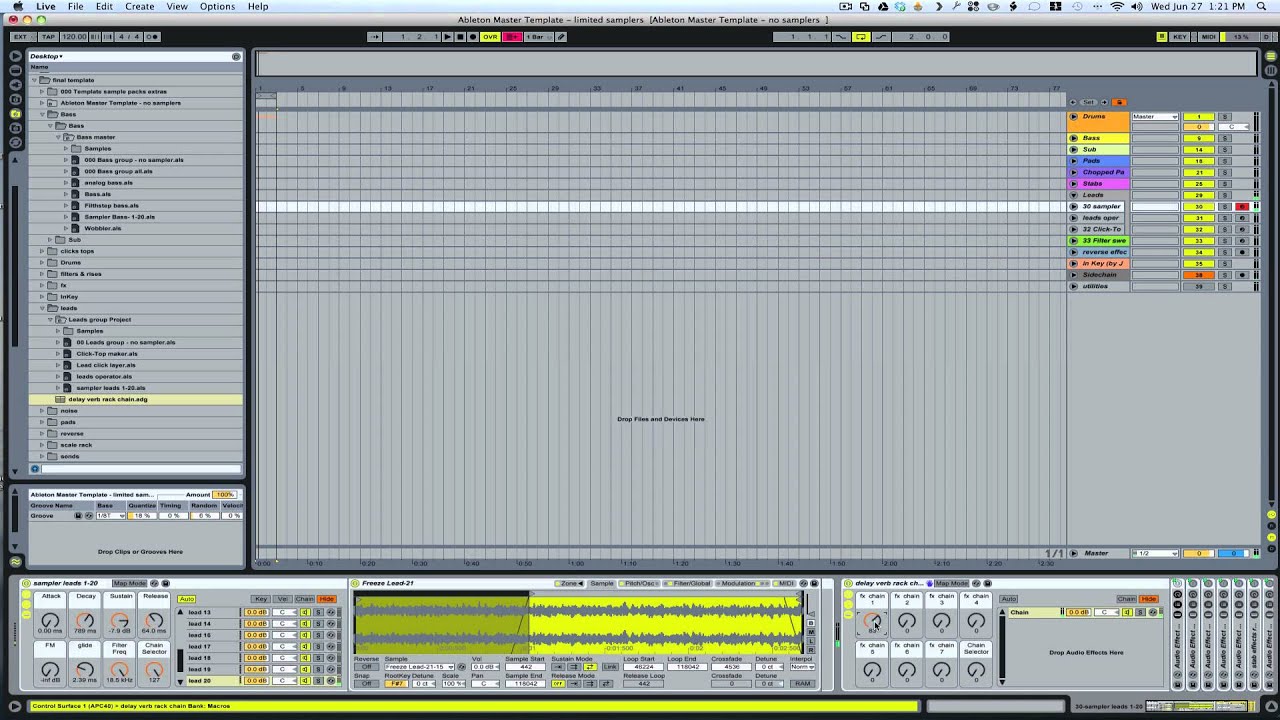Open the 1 Bar quantization menu
Screen dimensions: 1280x720
click(539, 37)
